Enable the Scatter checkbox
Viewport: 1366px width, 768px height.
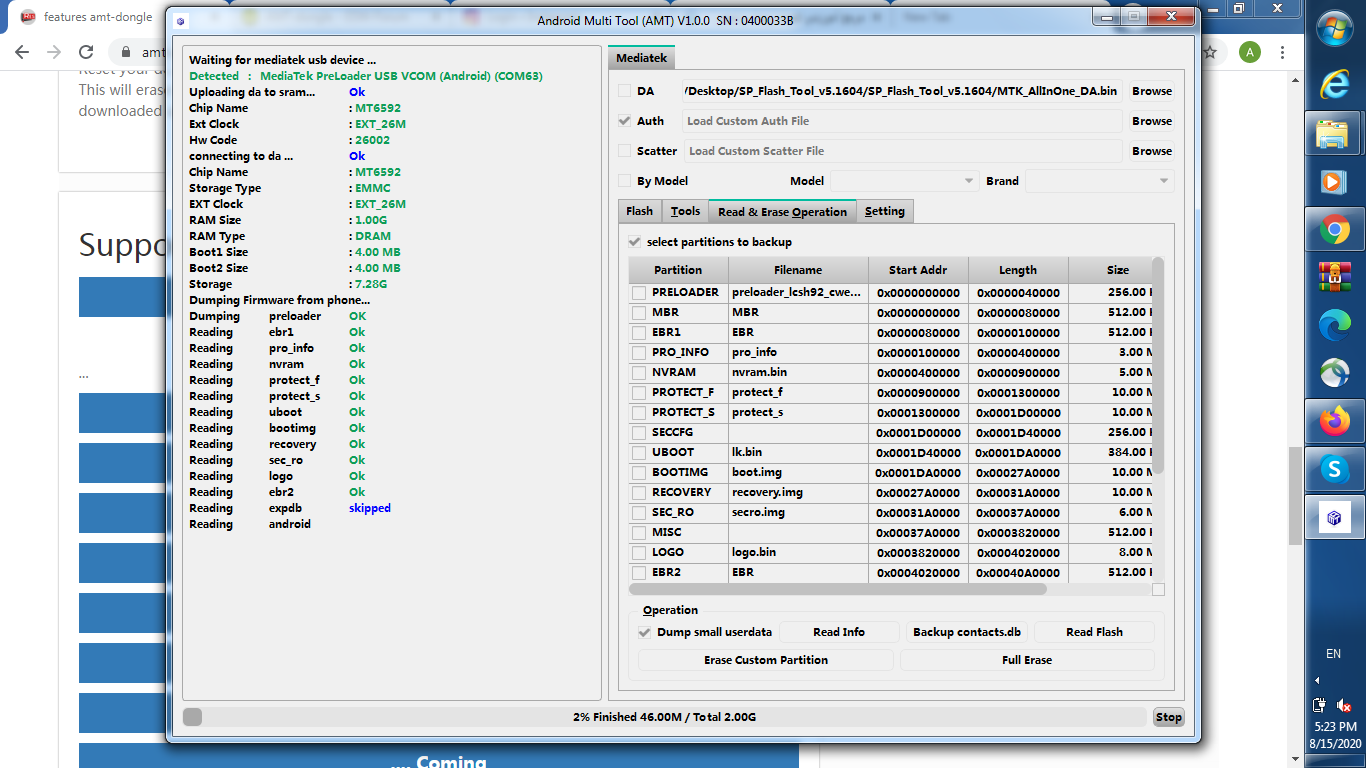click(x=624, y=151)
